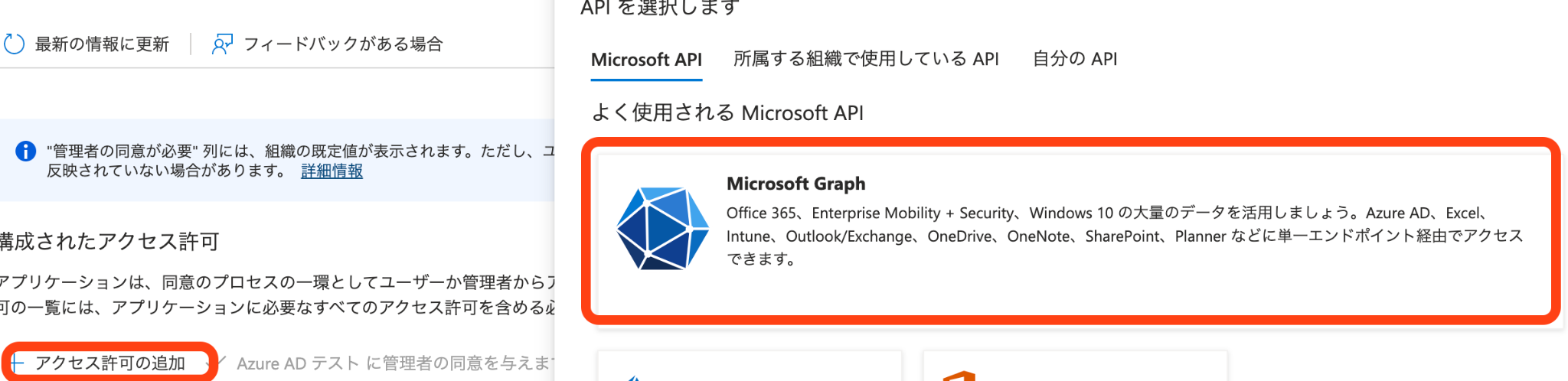Image resolution: width=1568 pixels, height=381 pixels.
Task: Open the partially visible card with Office logo
Action: click(x=1074, y=367)
